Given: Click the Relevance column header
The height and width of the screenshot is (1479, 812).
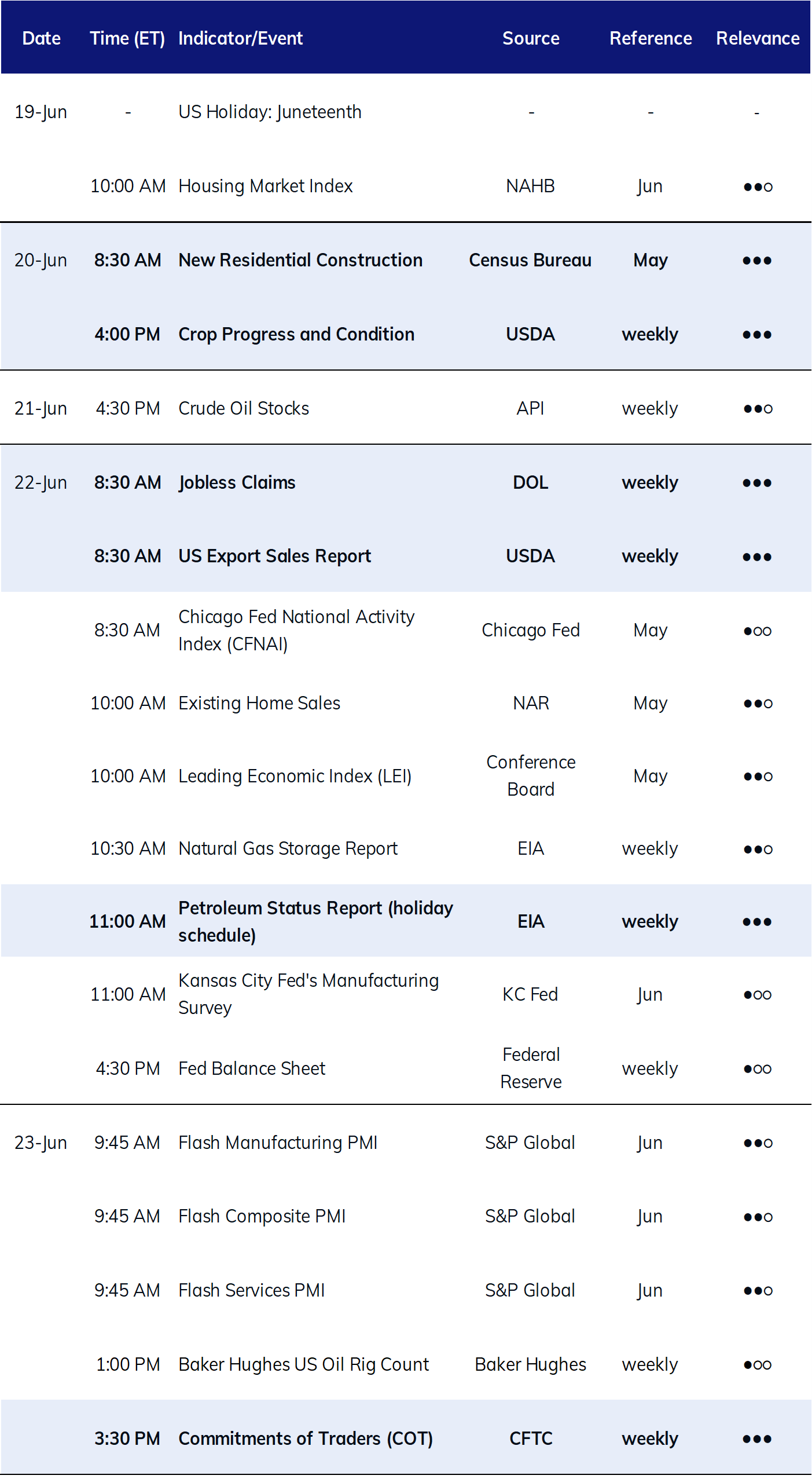Looking at the screenshot, I should (757, 38).
